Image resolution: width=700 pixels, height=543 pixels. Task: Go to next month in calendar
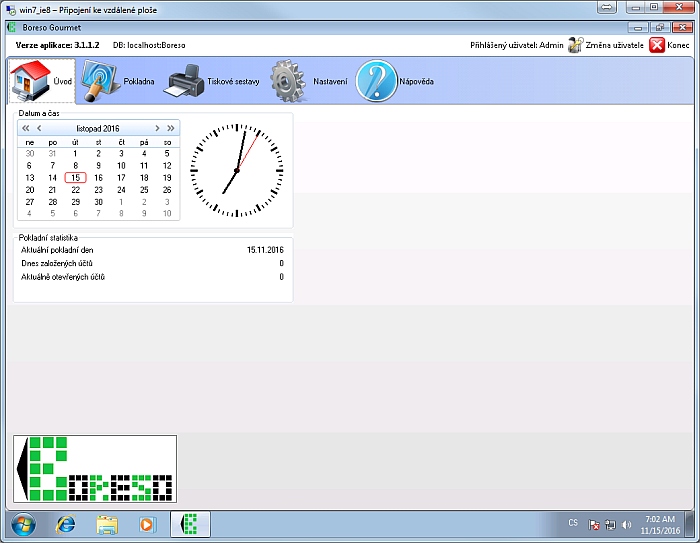[157, 129]
